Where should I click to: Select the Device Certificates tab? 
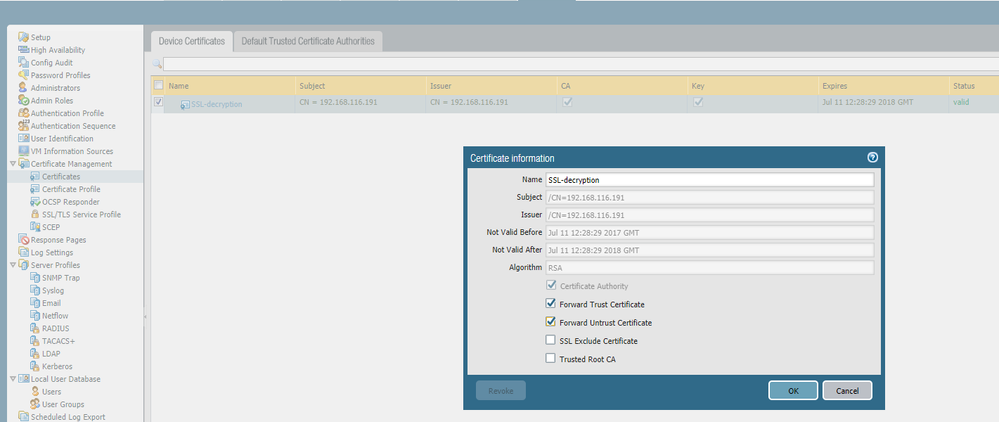(x=190, y=41)
